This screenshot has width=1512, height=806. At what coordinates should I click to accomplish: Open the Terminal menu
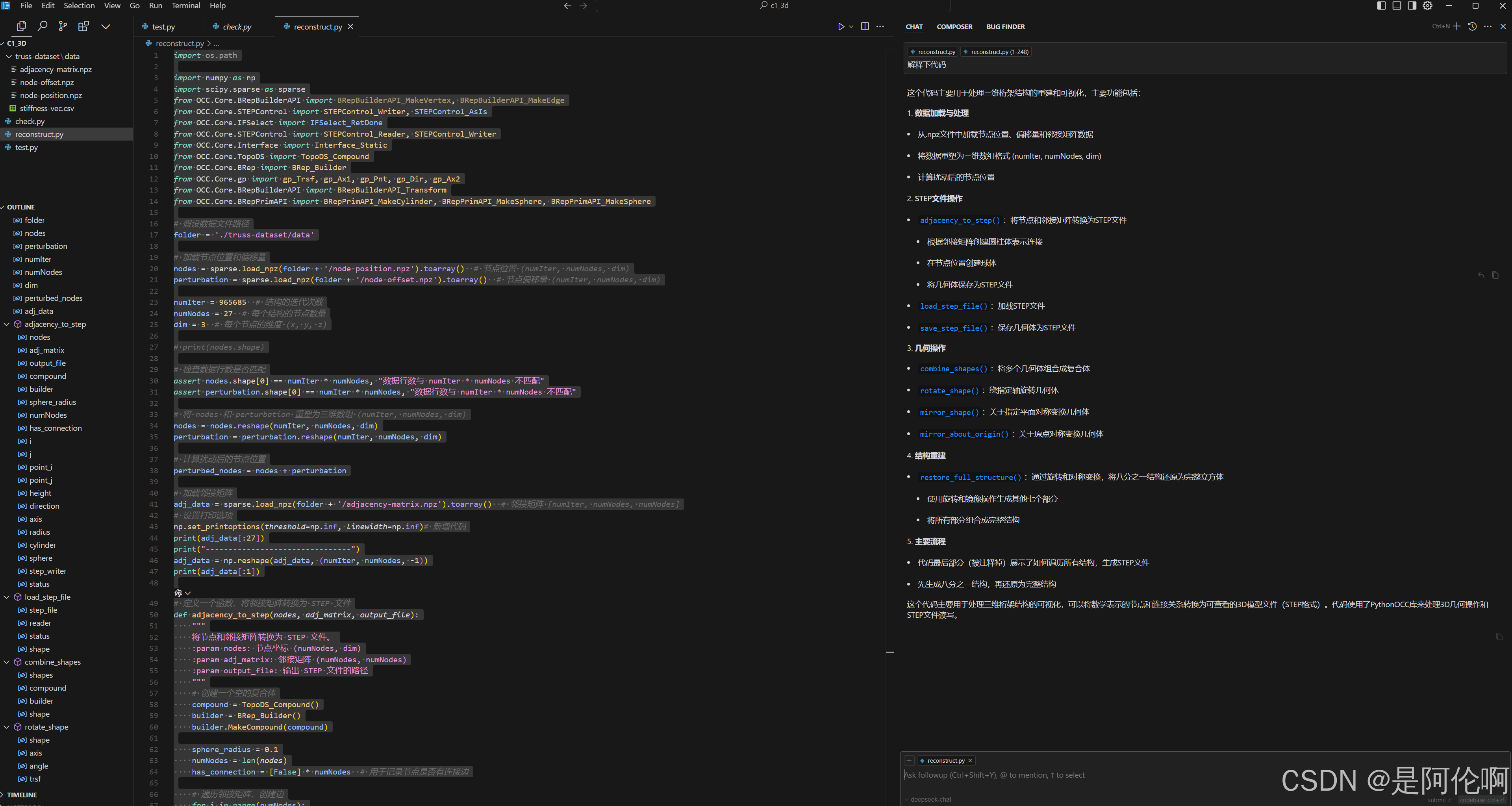[185, 6]
